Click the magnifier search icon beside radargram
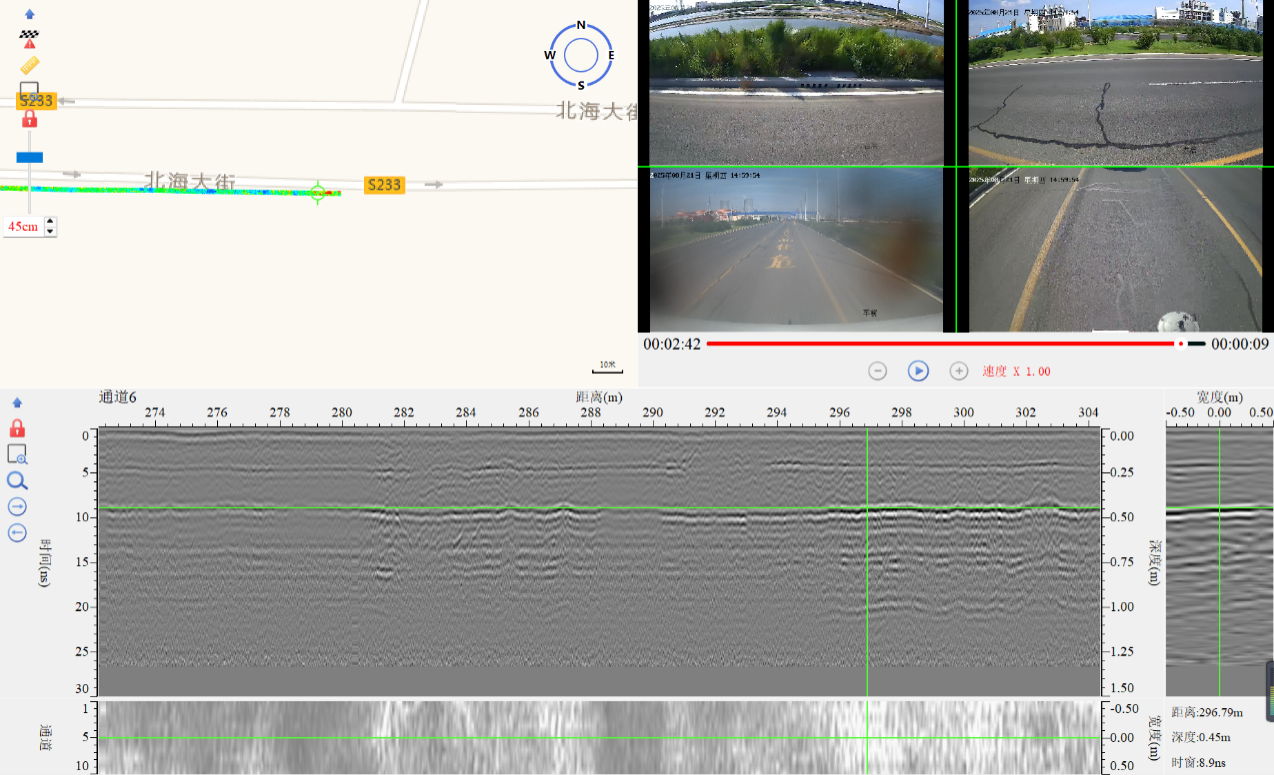Viewport: 1274px width, 775px height. tap(17, 481)
